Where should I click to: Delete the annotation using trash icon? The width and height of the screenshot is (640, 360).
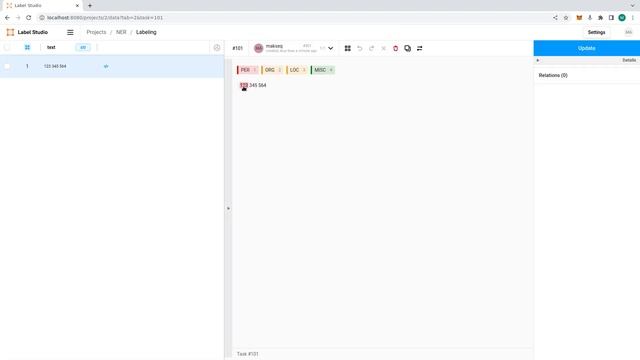396,48
